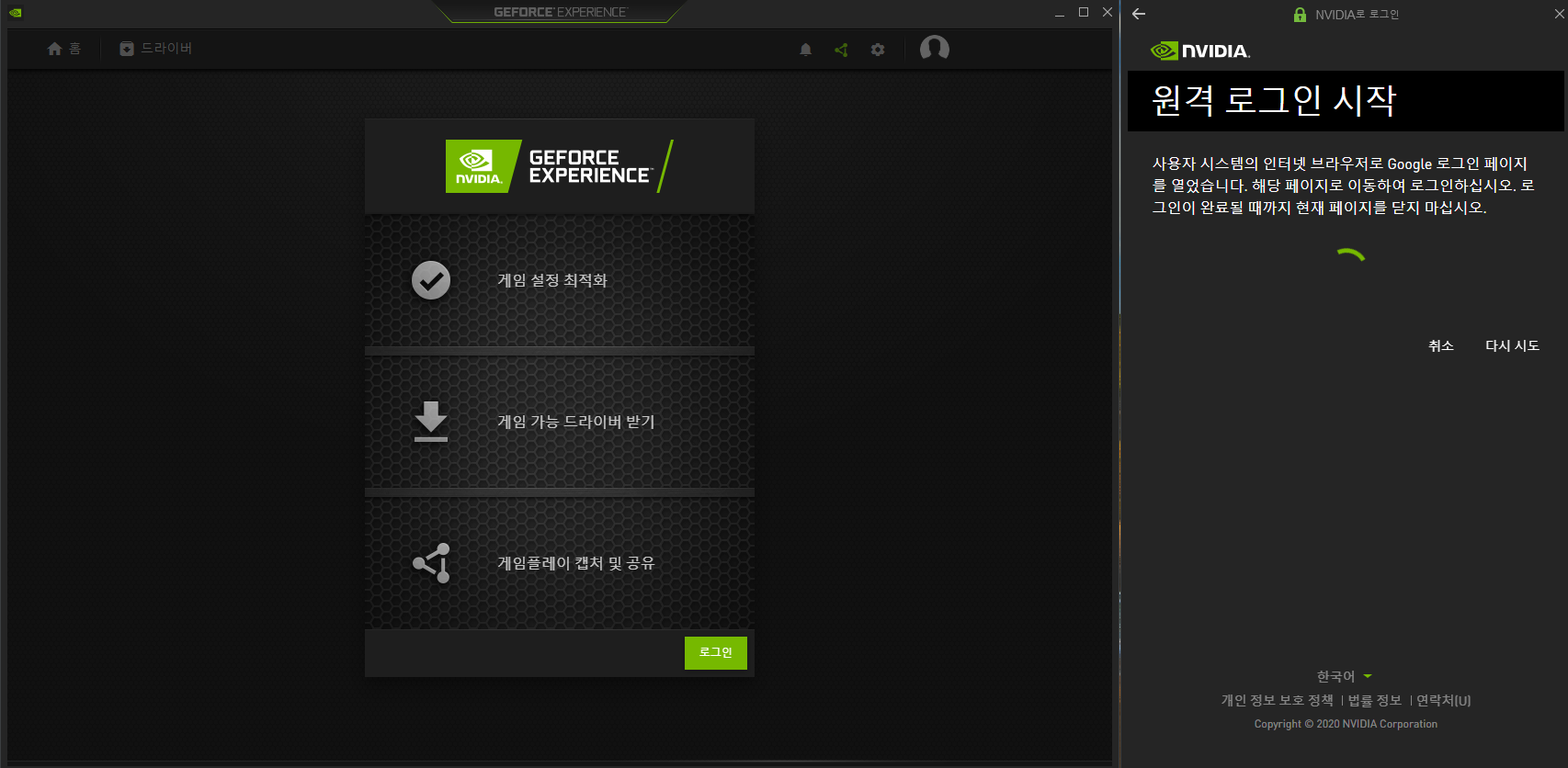Click Retry (다시 시도) button
Screen dimensions: 1568x768
pos(1512,345)
